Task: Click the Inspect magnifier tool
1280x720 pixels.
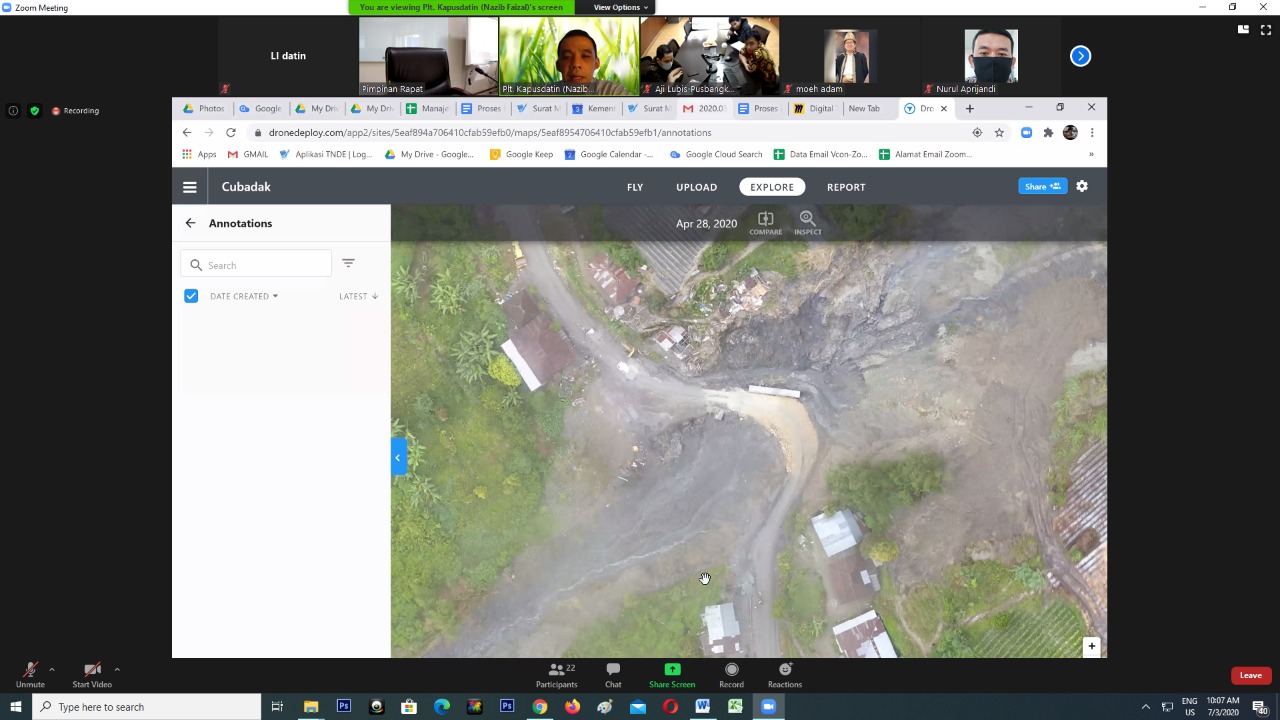Action: click(807, 223)
